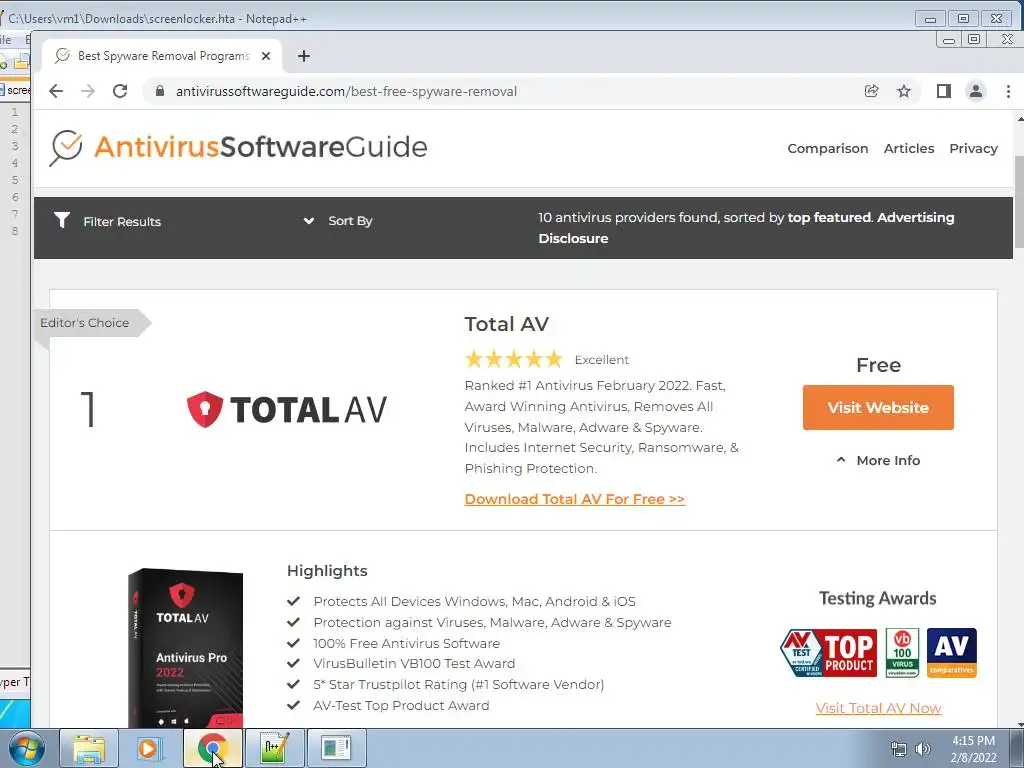Click the '100% Free Antivirus Software' highlight
1024x768 pixels.
(406, 643)
